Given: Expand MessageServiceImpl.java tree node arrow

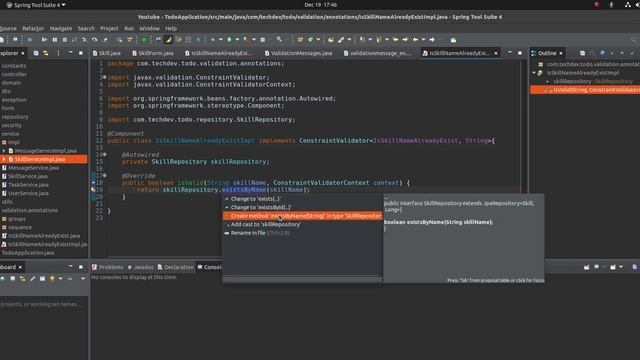Looking at the screenshot, I should 4,151.
